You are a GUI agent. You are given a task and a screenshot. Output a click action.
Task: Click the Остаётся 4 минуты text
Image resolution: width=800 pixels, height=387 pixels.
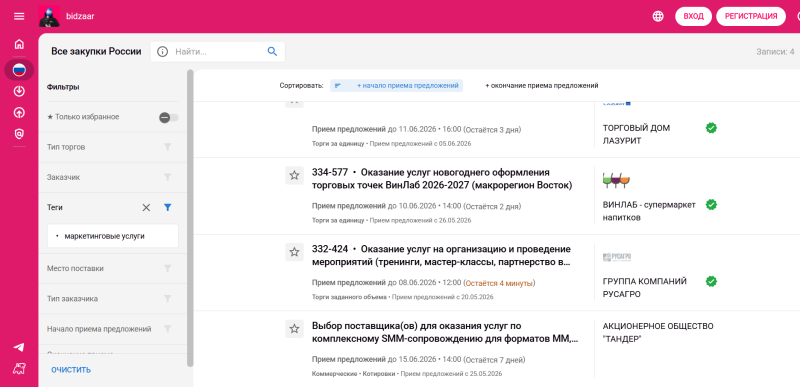coord(499,282)
